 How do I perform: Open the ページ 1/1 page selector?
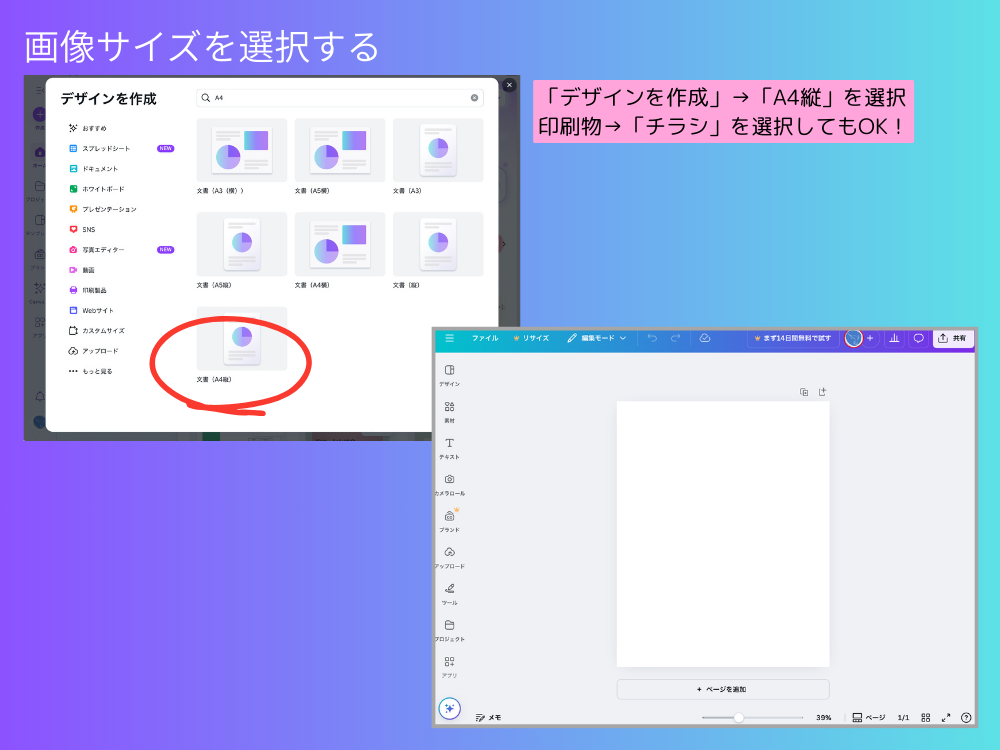[x=878, y=717]
